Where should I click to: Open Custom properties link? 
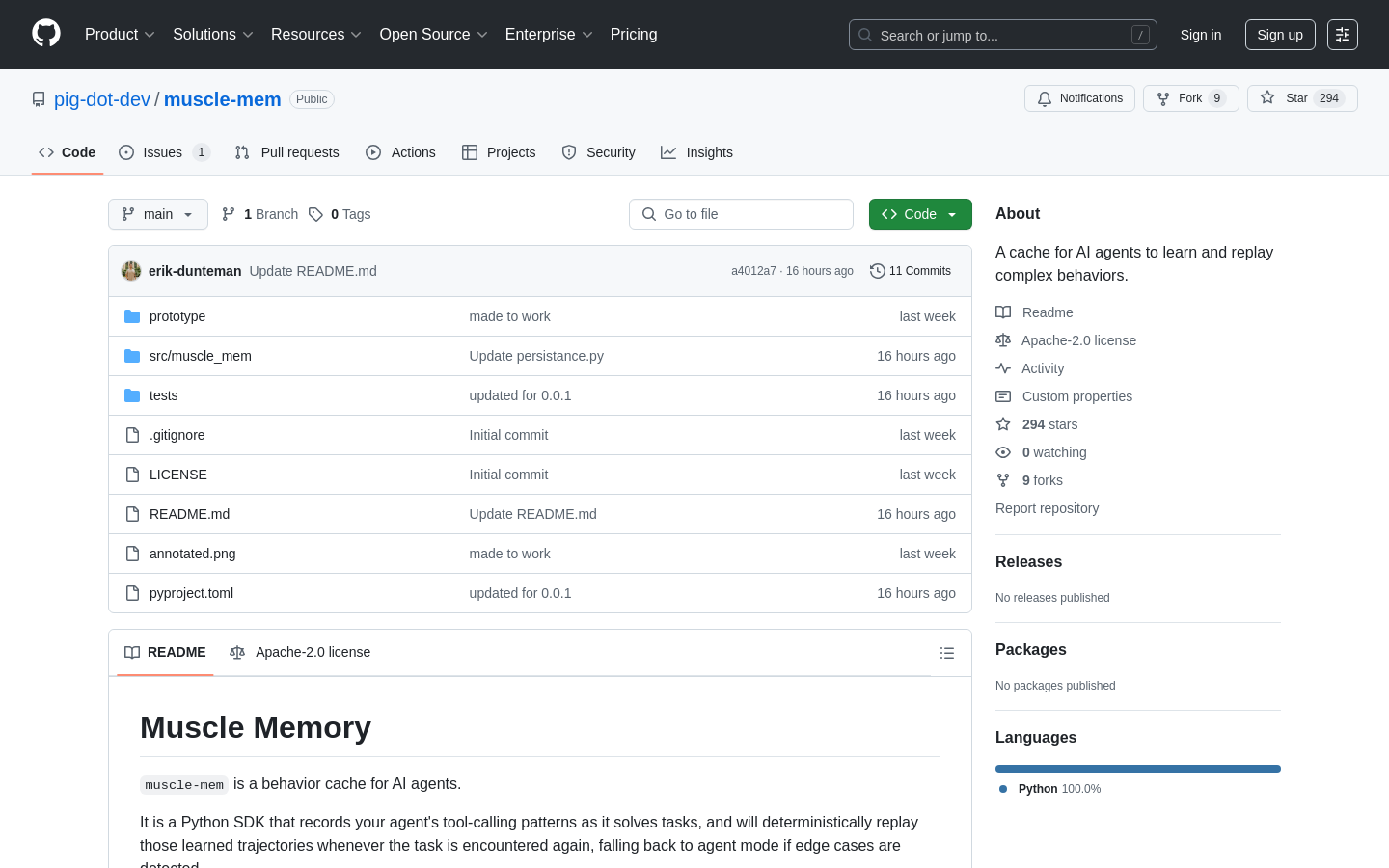(x=1064, y=396)
